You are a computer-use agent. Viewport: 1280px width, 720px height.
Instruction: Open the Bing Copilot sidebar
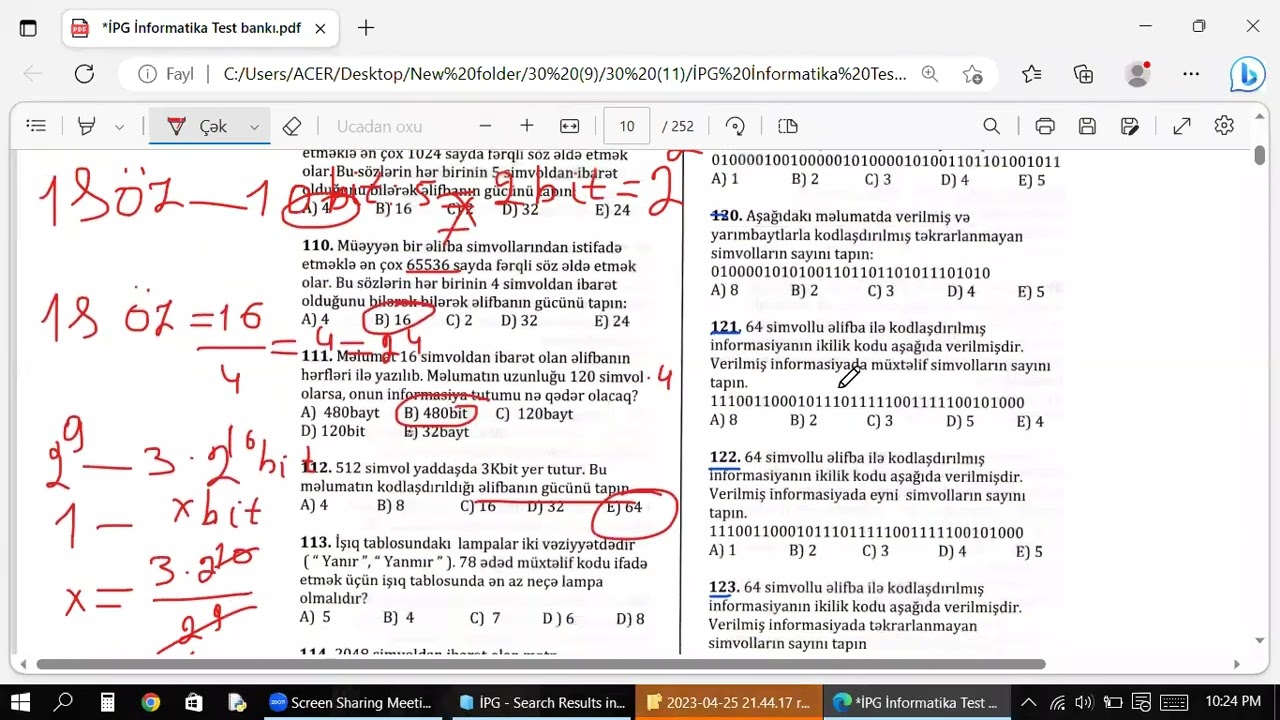click(1247, 75)
